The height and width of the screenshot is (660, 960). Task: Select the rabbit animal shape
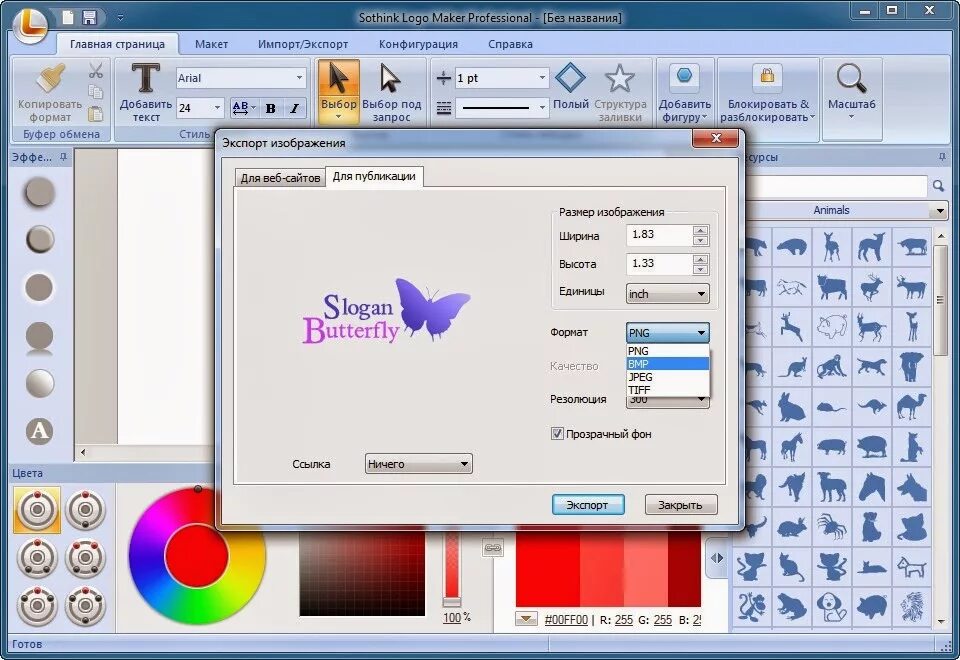[x=792, y=407]
